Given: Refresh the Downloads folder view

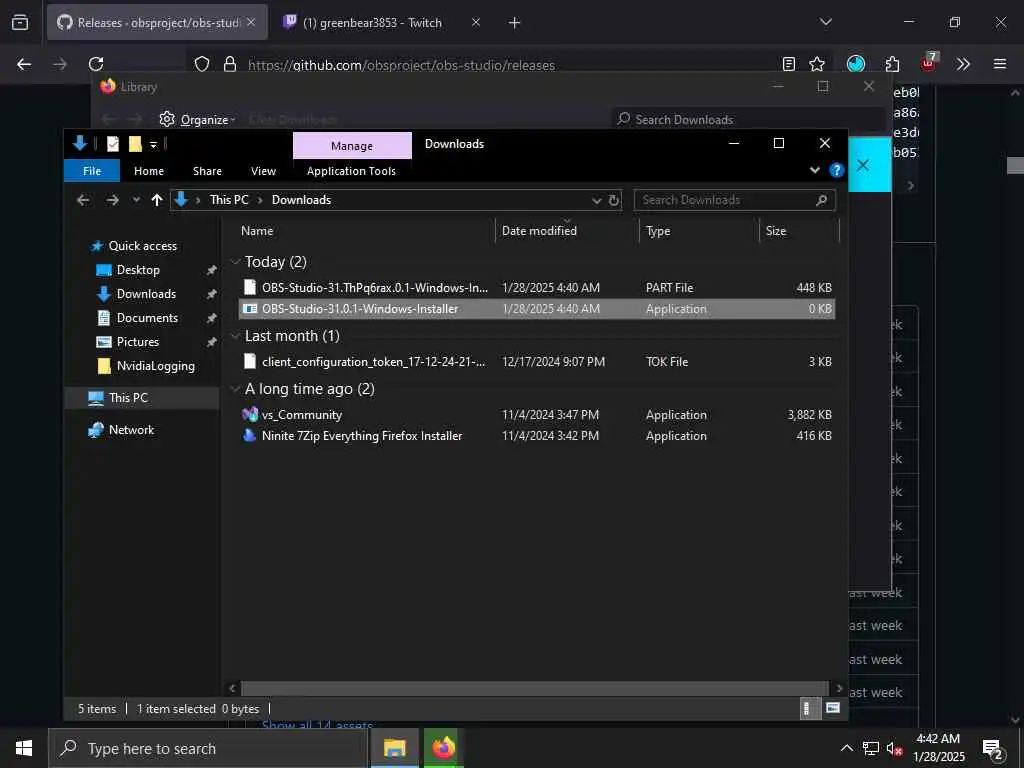Looking at the screenshot, I should click(614, 200).
